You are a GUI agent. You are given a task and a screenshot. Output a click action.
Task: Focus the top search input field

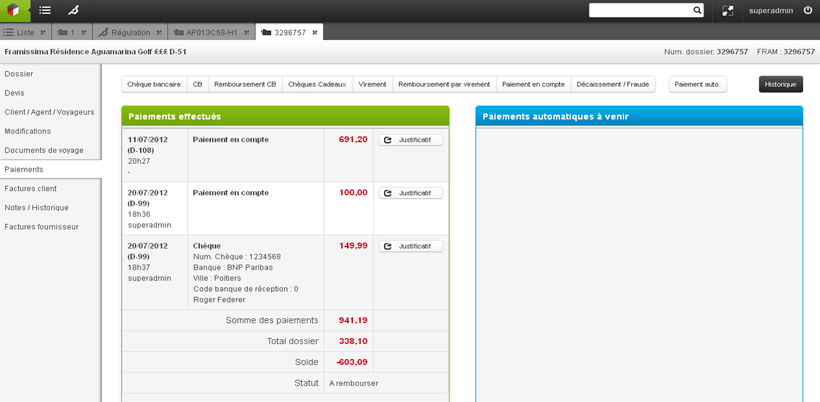click(x=640, y=11)
